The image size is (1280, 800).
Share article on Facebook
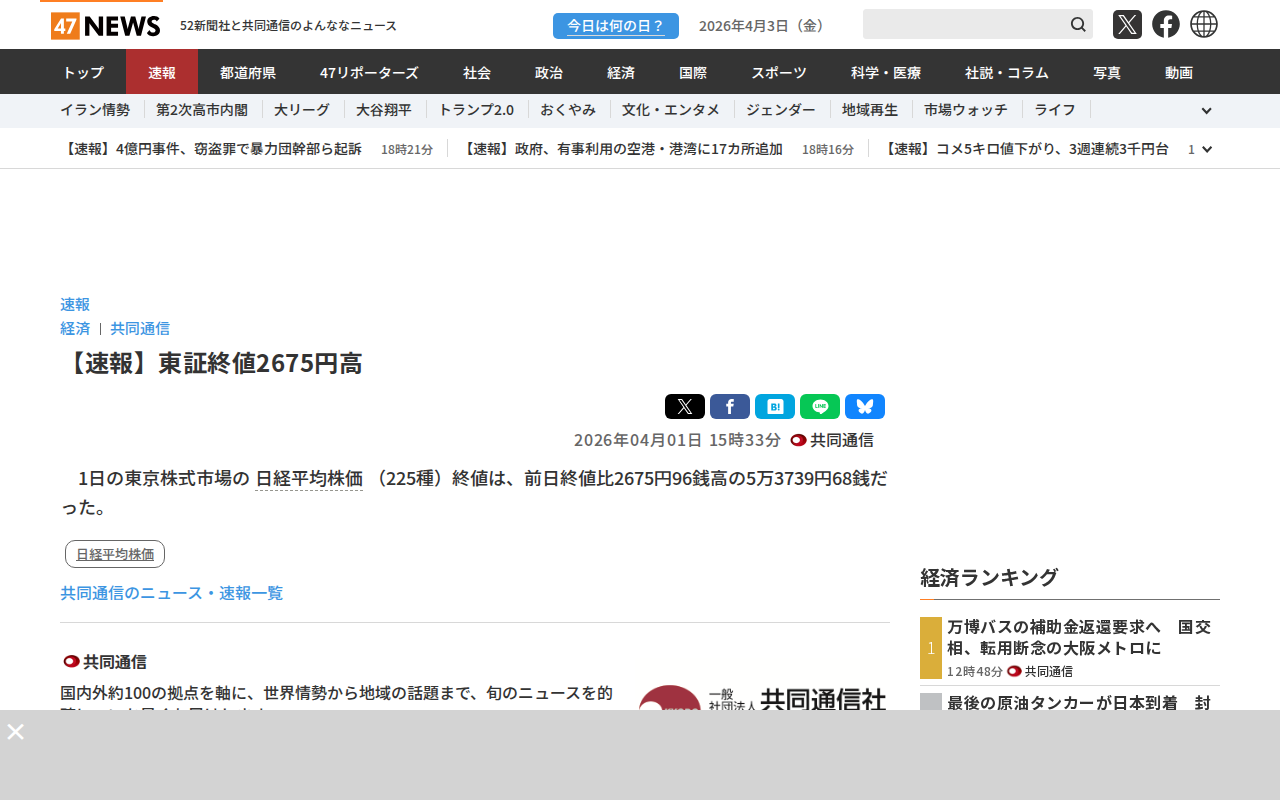coord(729,407)
